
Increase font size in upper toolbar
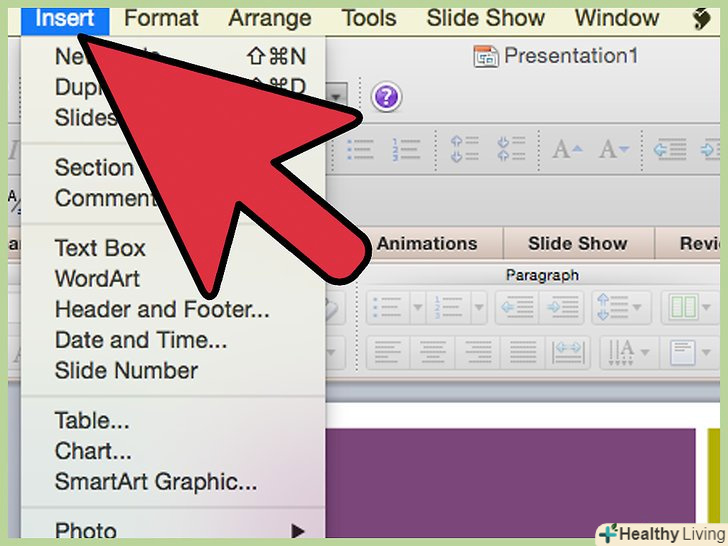(567, 150)
